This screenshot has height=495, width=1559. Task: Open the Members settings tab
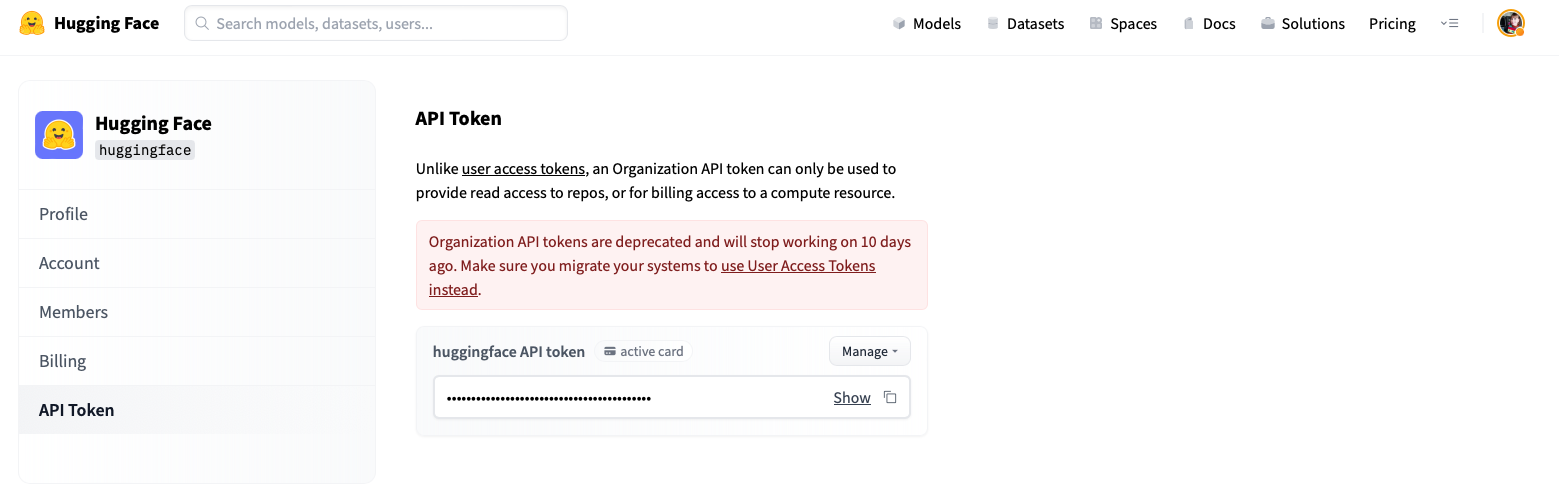coord(73,312)
